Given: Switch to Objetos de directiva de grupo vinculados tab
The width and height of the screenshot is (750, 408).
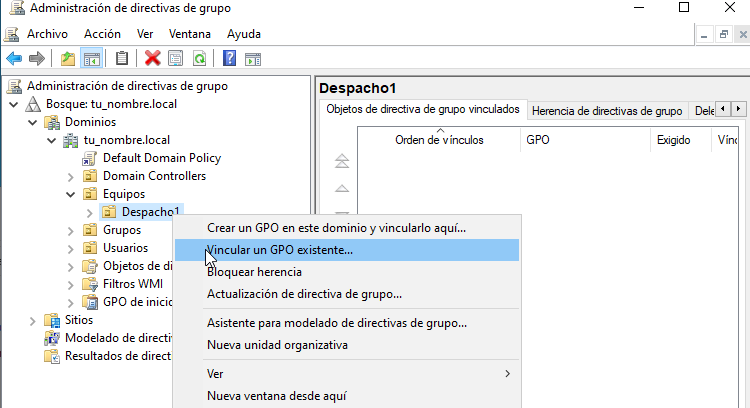Looking at the screenshot, I should pos(423,110).
